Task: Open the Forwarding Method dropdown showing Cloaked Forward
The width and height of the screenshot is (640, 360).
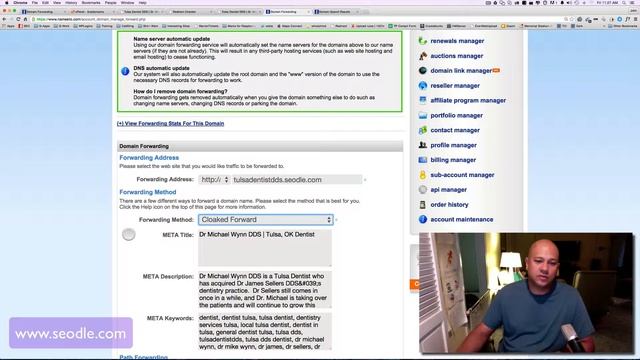Action: click(x=266, y=220)
